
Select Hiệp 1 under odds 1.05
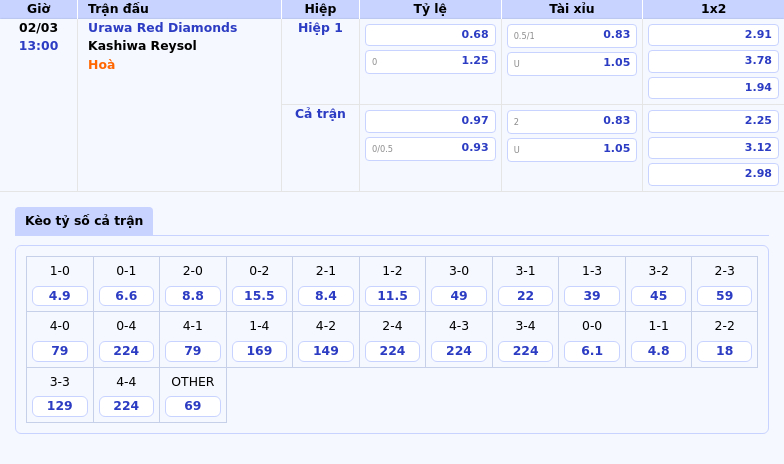(x=572, y=64)
